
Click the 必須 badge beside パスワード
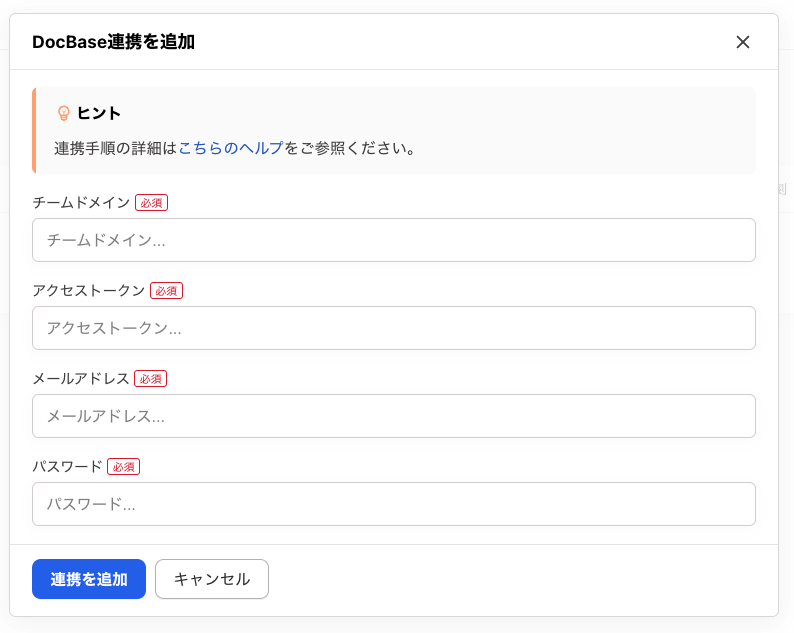124,467
